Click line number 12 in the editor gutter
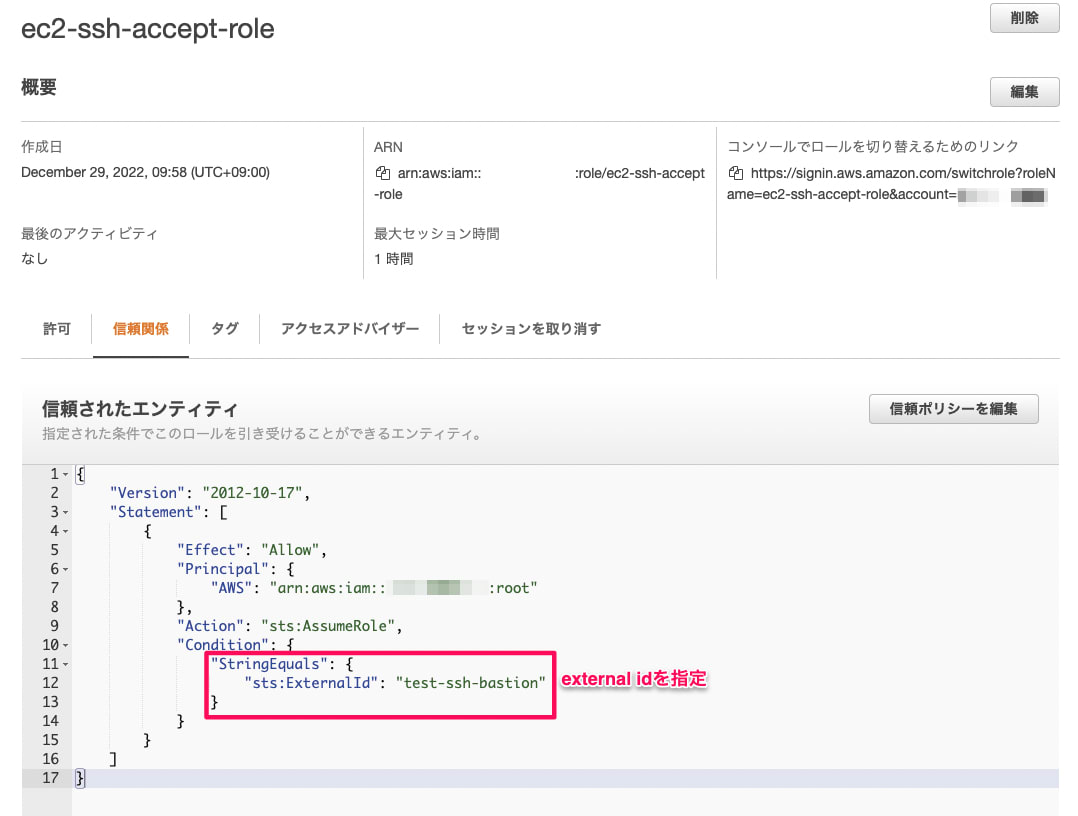Viewport: 1078px width, 816px height. point(50,683)
